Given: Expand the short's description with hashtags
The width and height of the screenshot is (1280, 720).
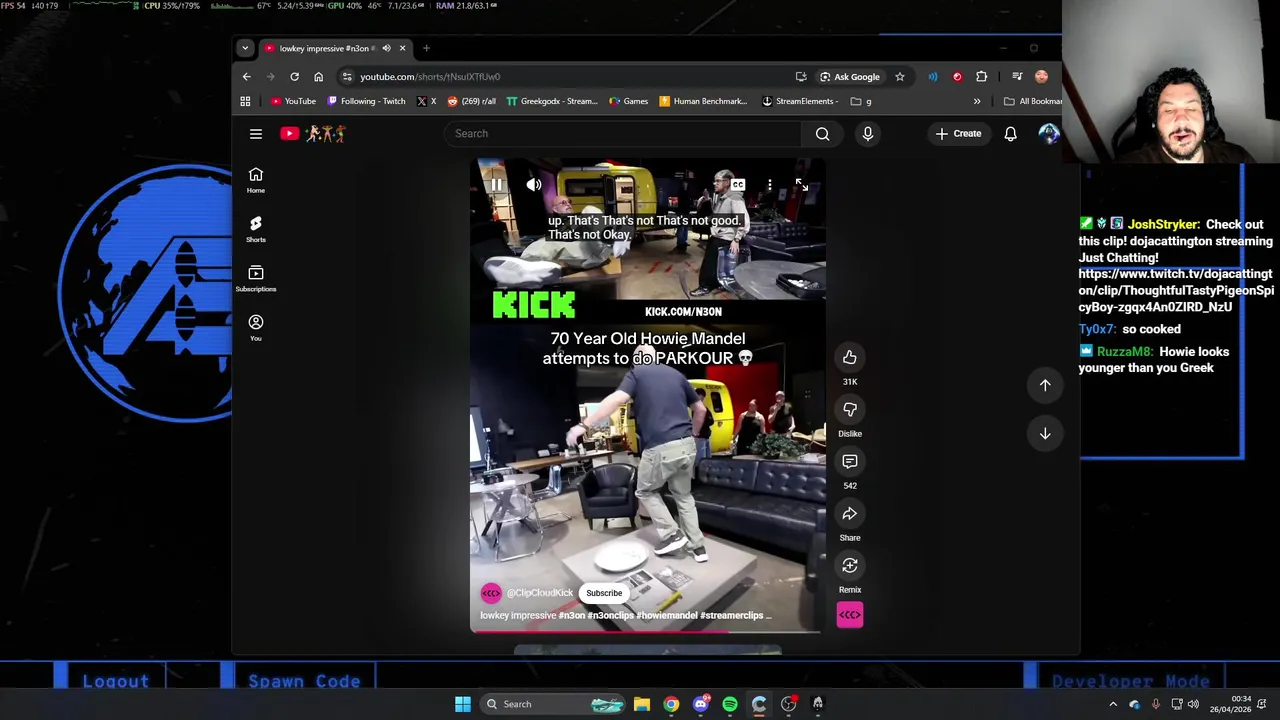Looking at the screenshot, I should pyautogui.click(x=626, y=616).
